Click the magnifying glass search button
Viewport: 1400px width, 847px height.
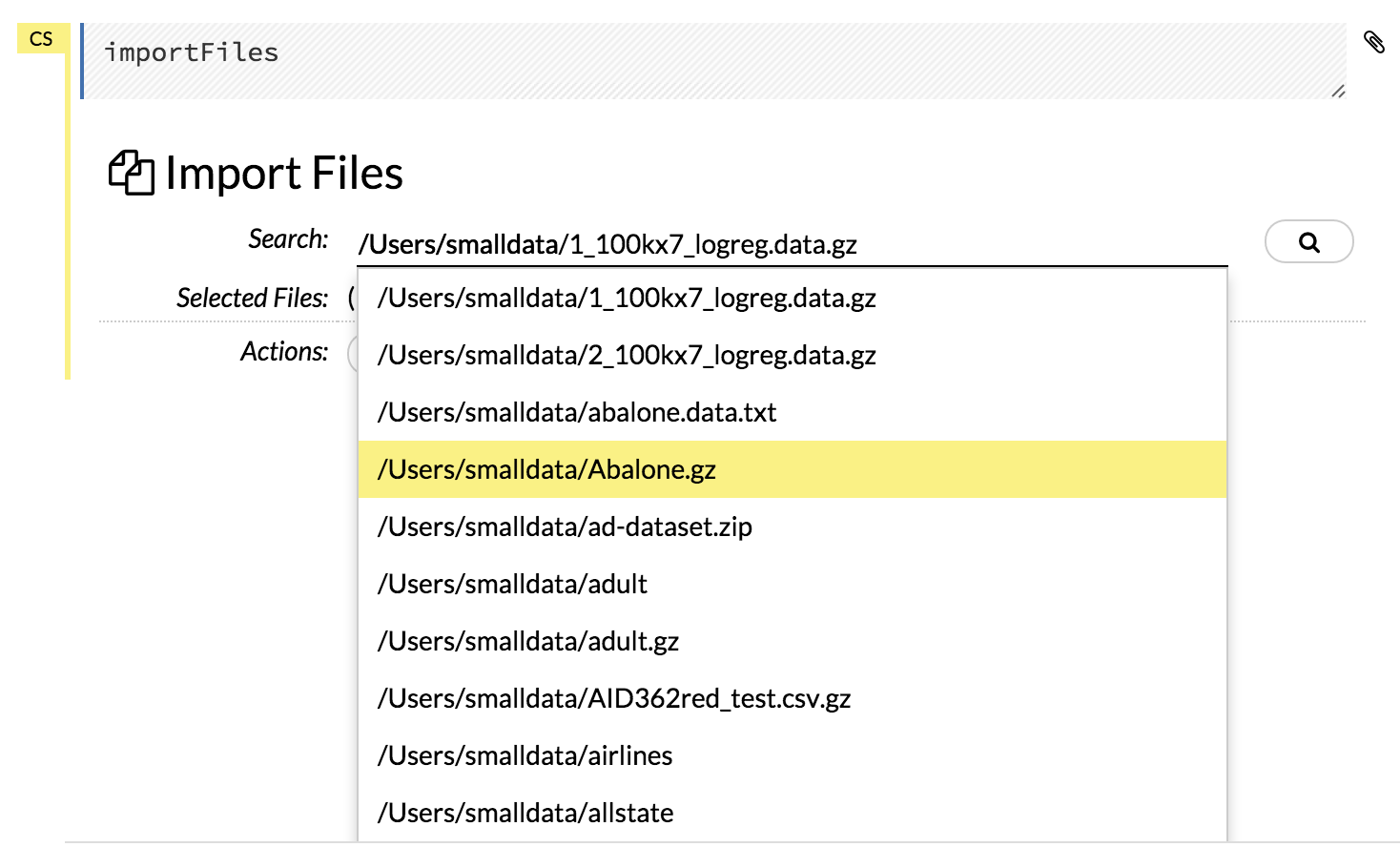tap(1308, 242)
